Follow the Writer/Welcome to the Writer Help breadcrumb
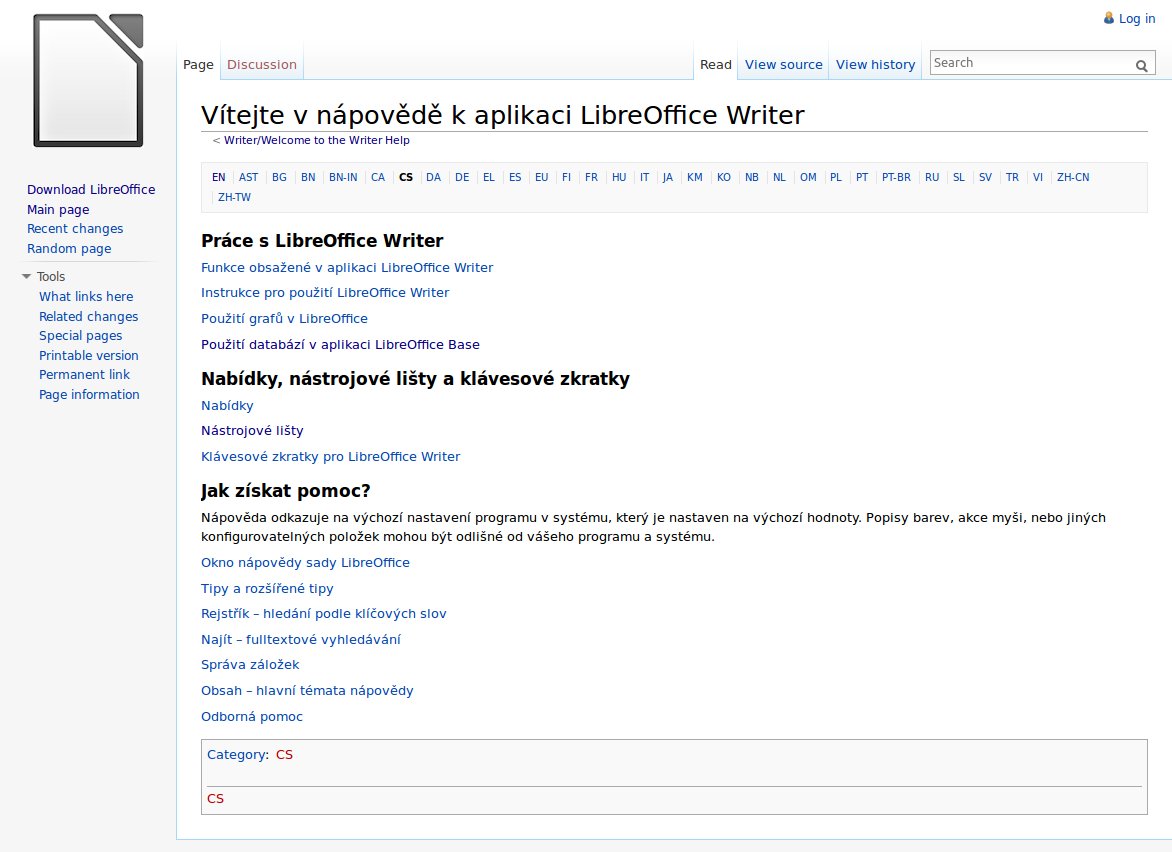1172x852 pixels. coord(317,141)
